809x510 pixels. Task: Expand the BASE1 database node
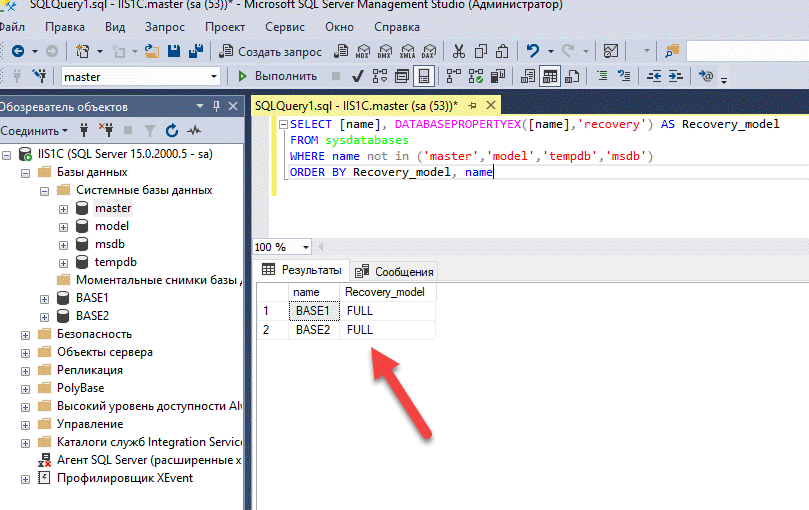point(45,298)
